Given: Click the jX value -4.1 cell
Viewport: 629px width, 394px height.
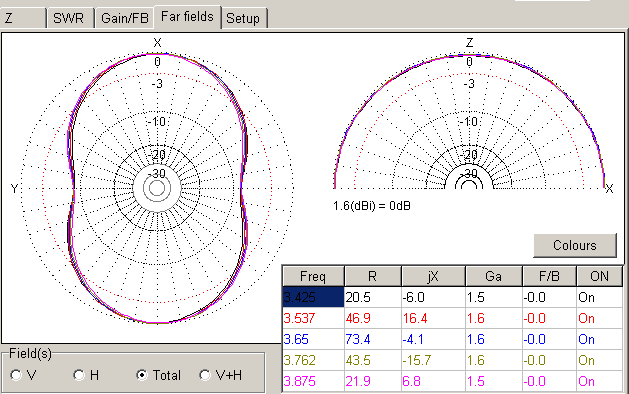Looking at the screenshot, I should pyautogui.click(x=433, y=339).
